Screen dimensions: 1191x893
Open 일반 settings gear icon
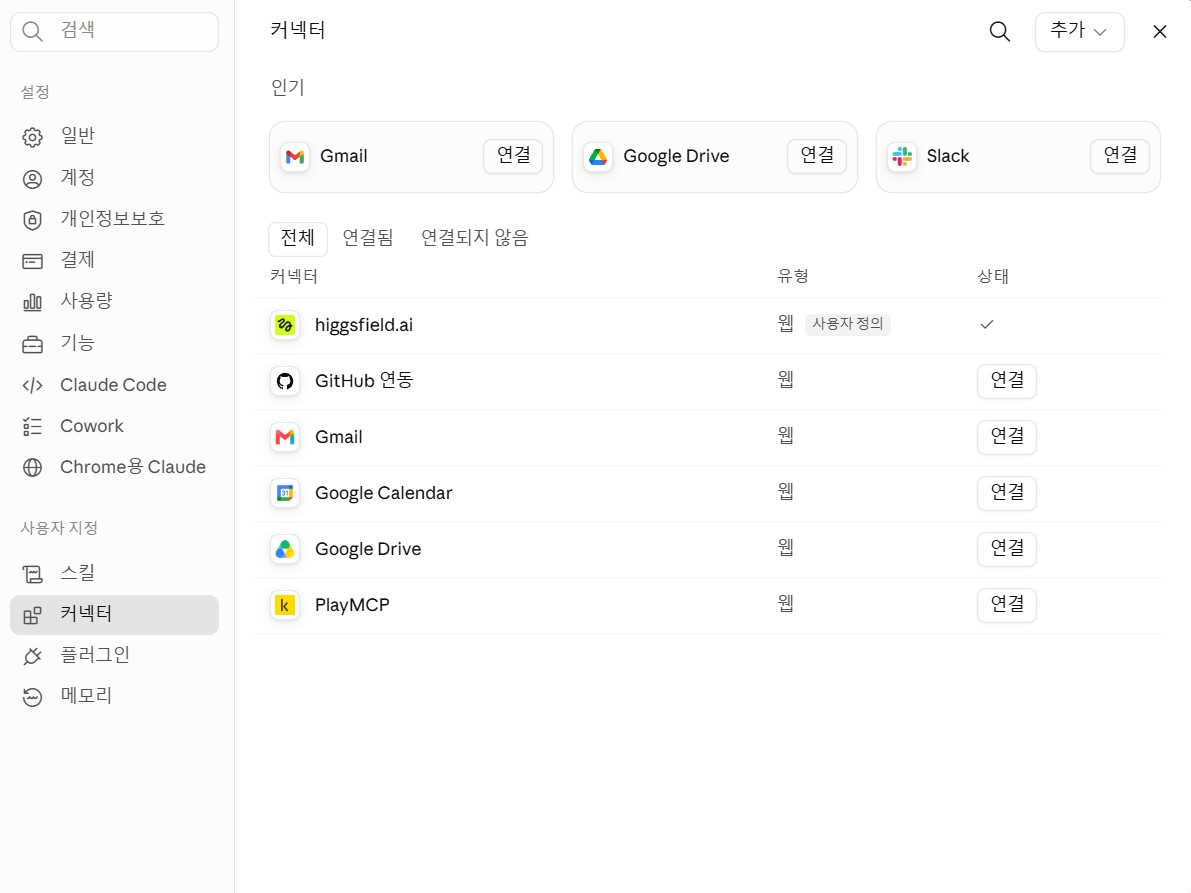coord(33,137)
